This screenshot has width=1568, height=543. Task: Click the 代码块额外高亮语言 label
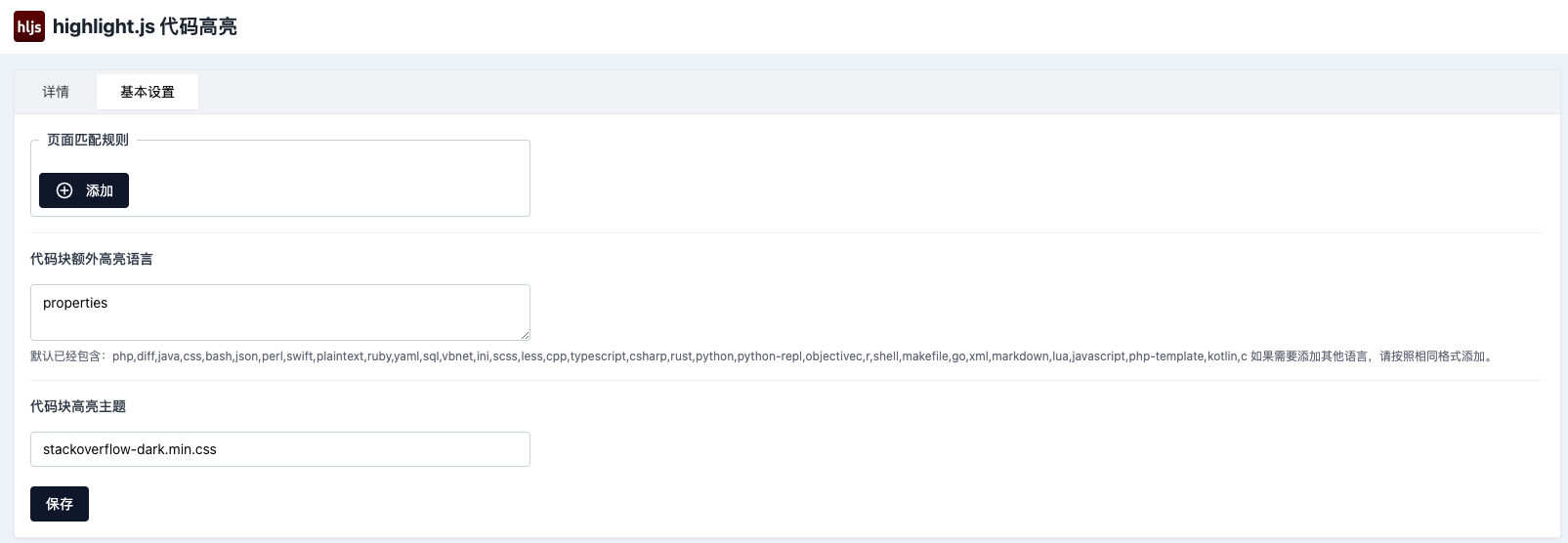point(92,259)
